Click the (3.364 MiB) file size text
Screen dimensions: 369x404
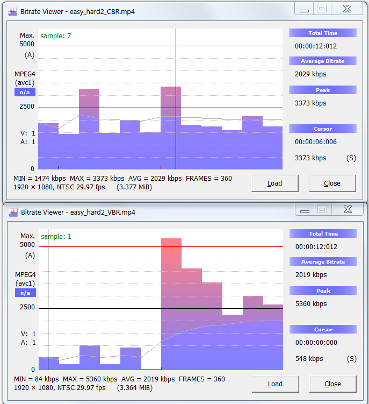click(135, 388)
